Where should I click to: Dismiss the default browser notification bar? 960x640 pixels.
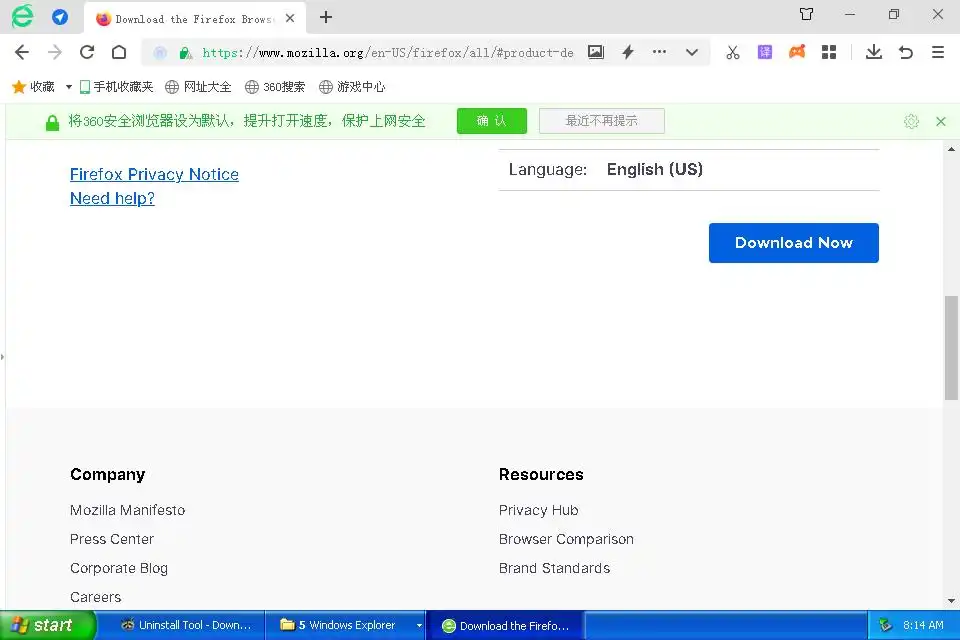point(941,121)
